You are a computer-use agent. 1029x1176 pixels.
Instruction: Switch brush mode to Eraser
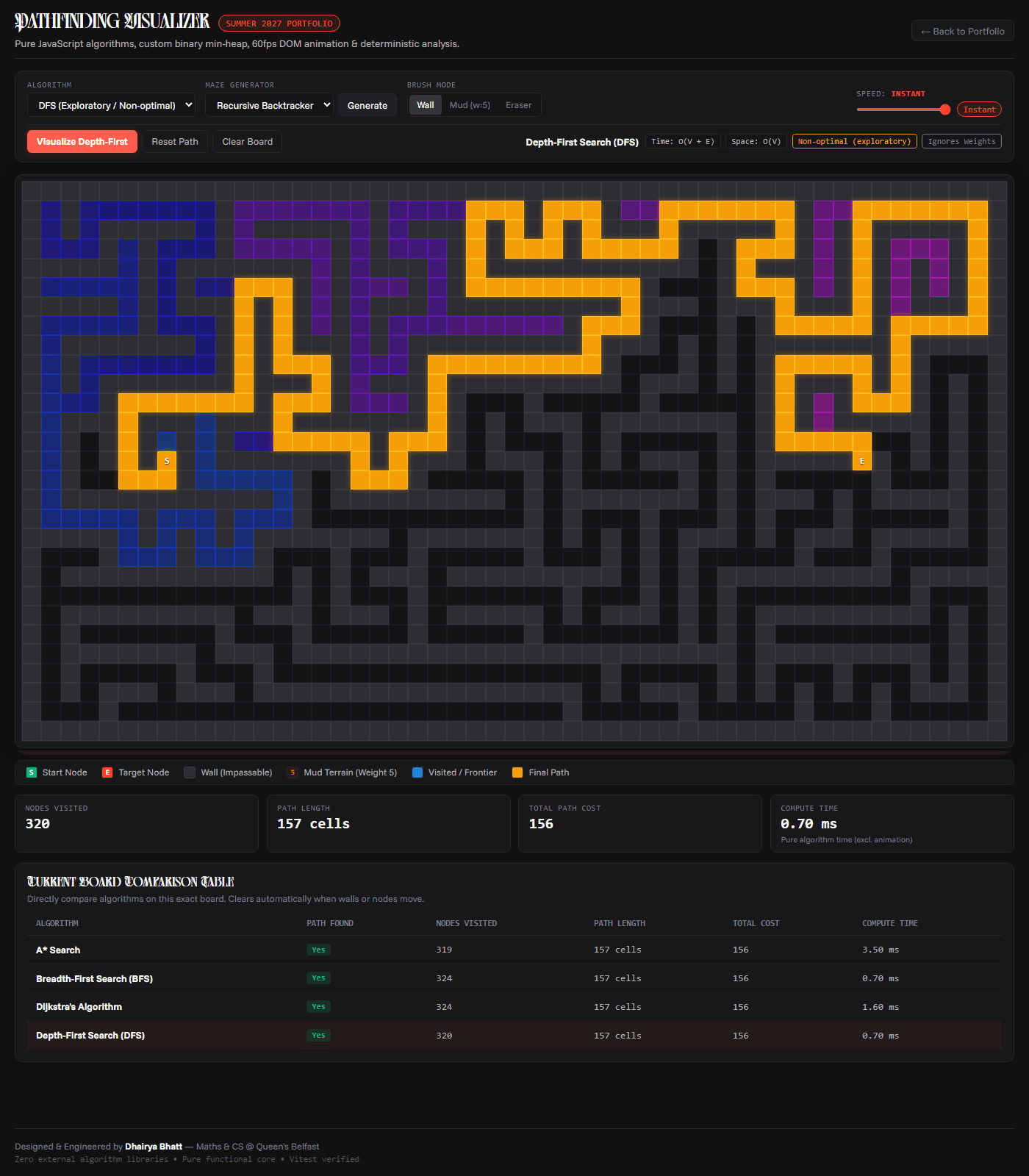pos(518,105)
